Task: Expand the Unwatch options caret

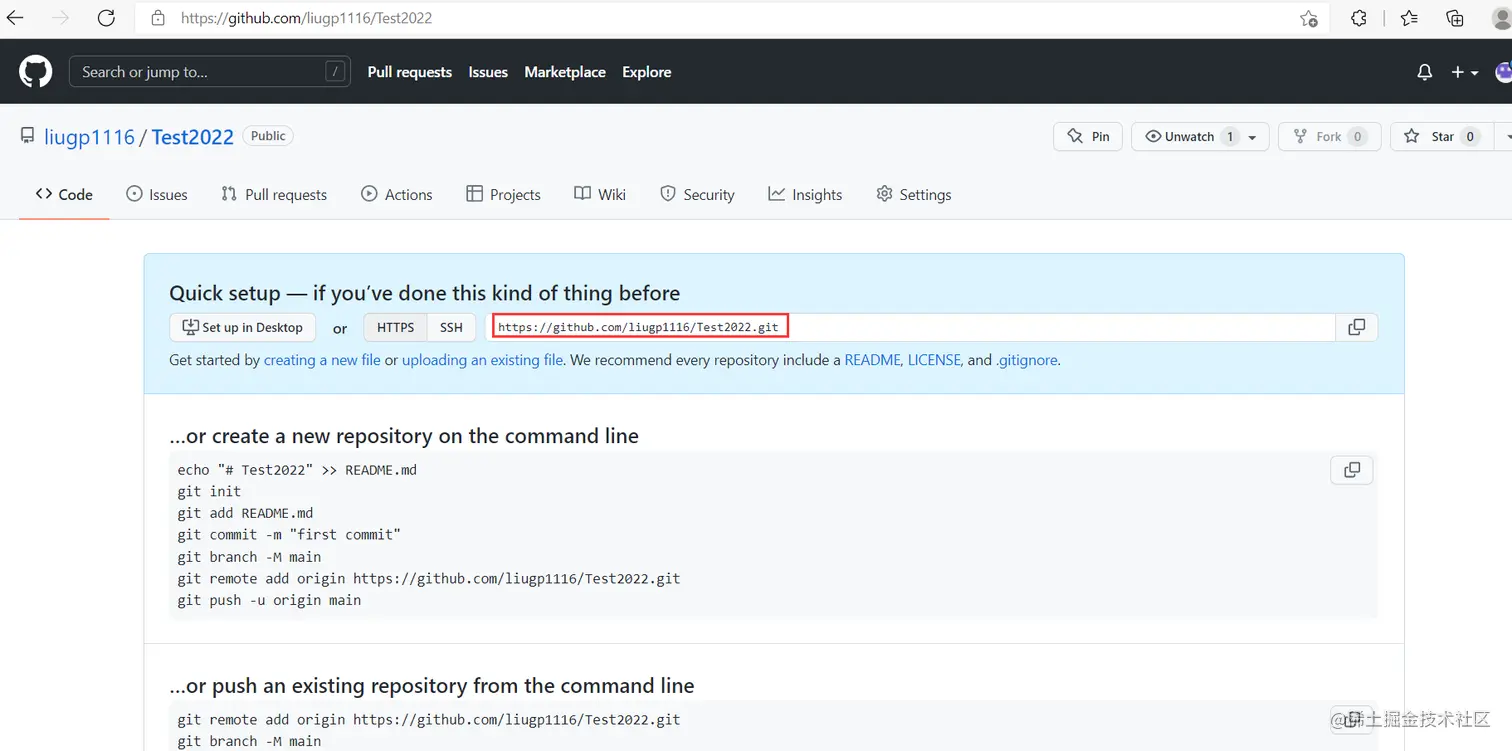Action: (1253, 137)
